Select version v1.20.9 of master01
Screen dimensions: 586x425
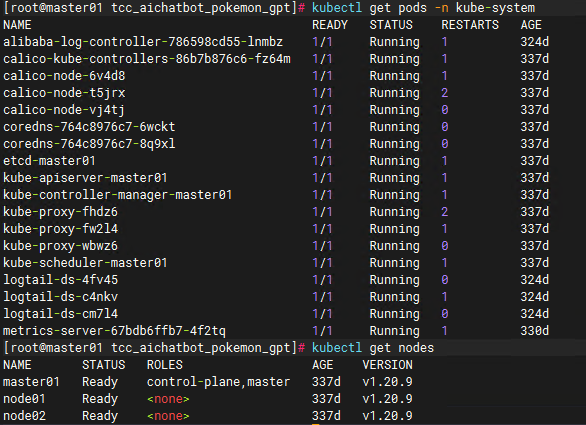(x=388, y=382)
